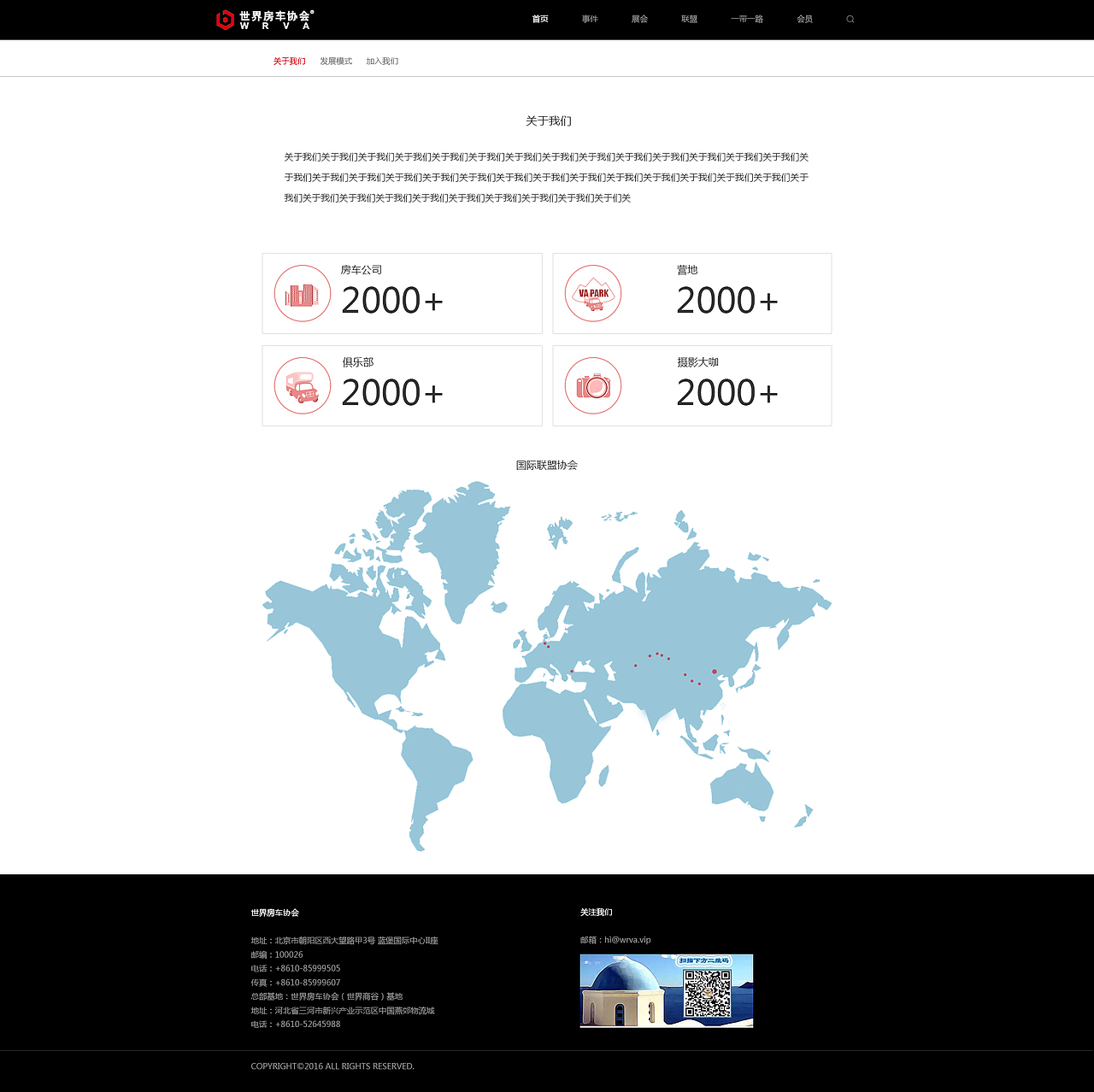Click the 俱乐部 card label
Image resolution: width=1094 pixels, height=1092 pixels.
[358, 362]
